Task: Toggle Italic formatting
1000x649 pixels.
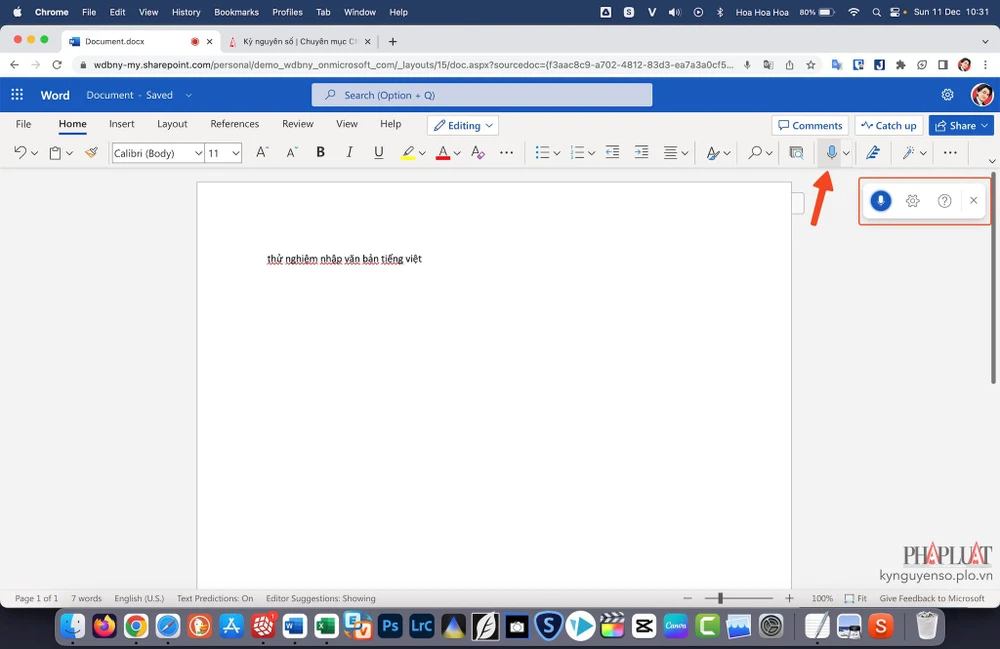Action: [x=349, y=153]
